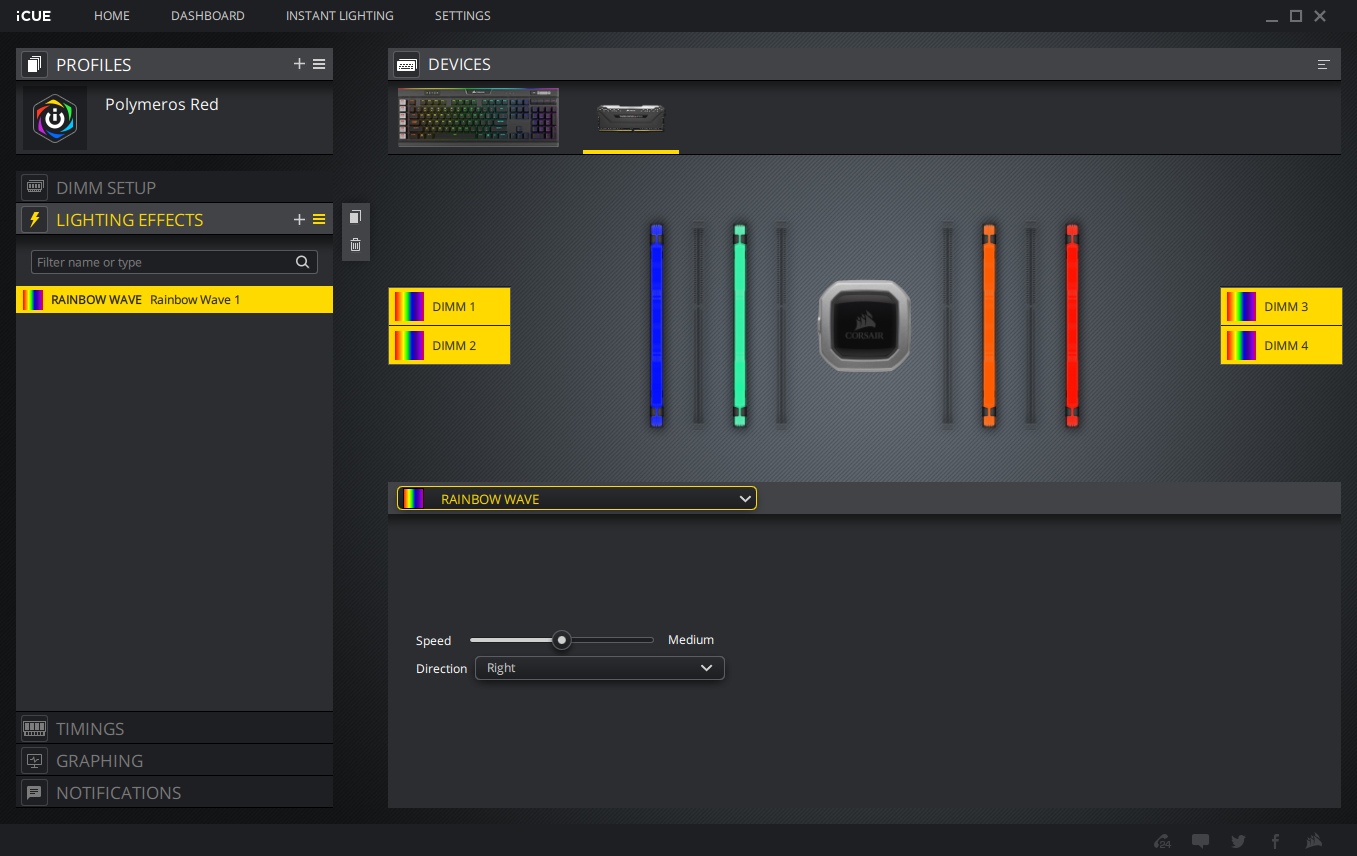Screen dimensions: 1357x856
Task: Toggle DIMM 3 zone selection
Action: pos(1281,307)
